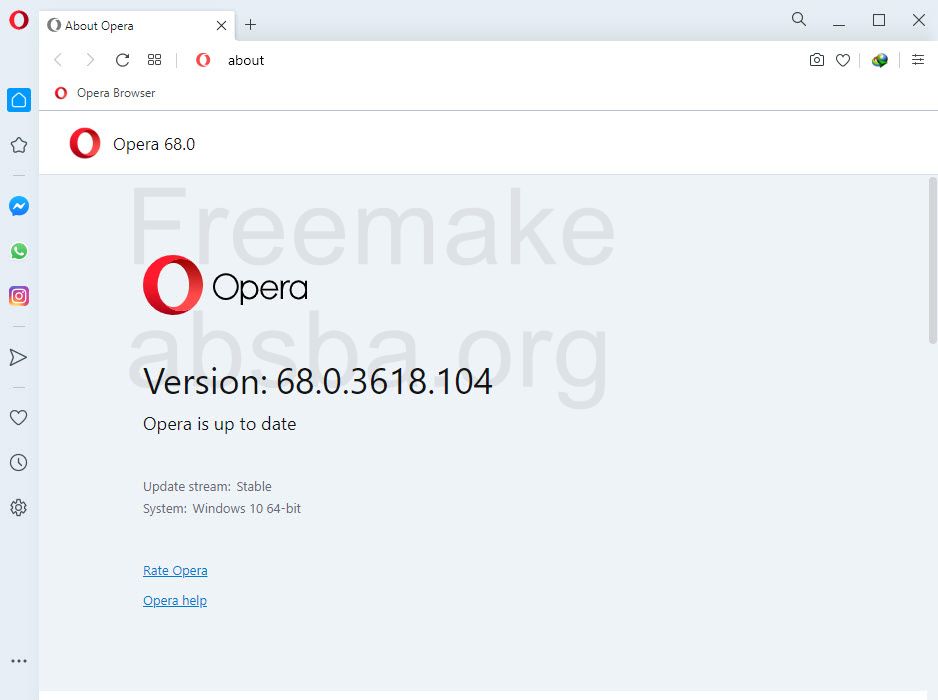Click "Opera is up to date" text
Screen dimensions: 938x700
tap(220, 424)
